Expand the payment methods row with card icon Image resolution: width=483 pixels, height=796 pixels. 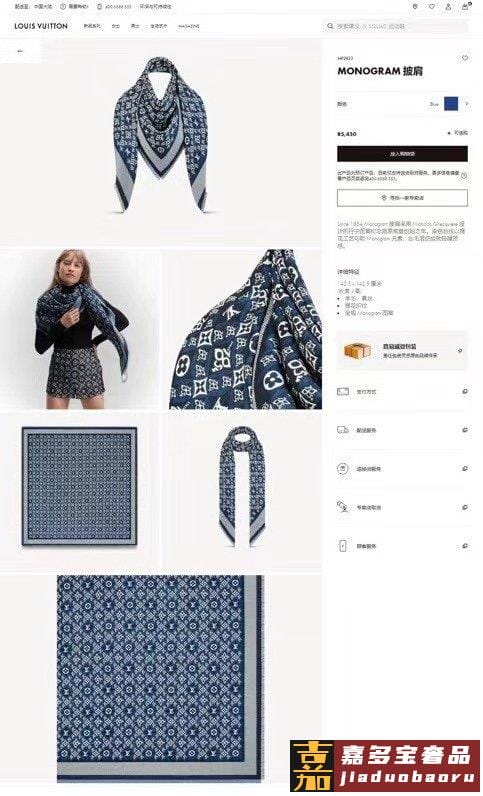402,391
